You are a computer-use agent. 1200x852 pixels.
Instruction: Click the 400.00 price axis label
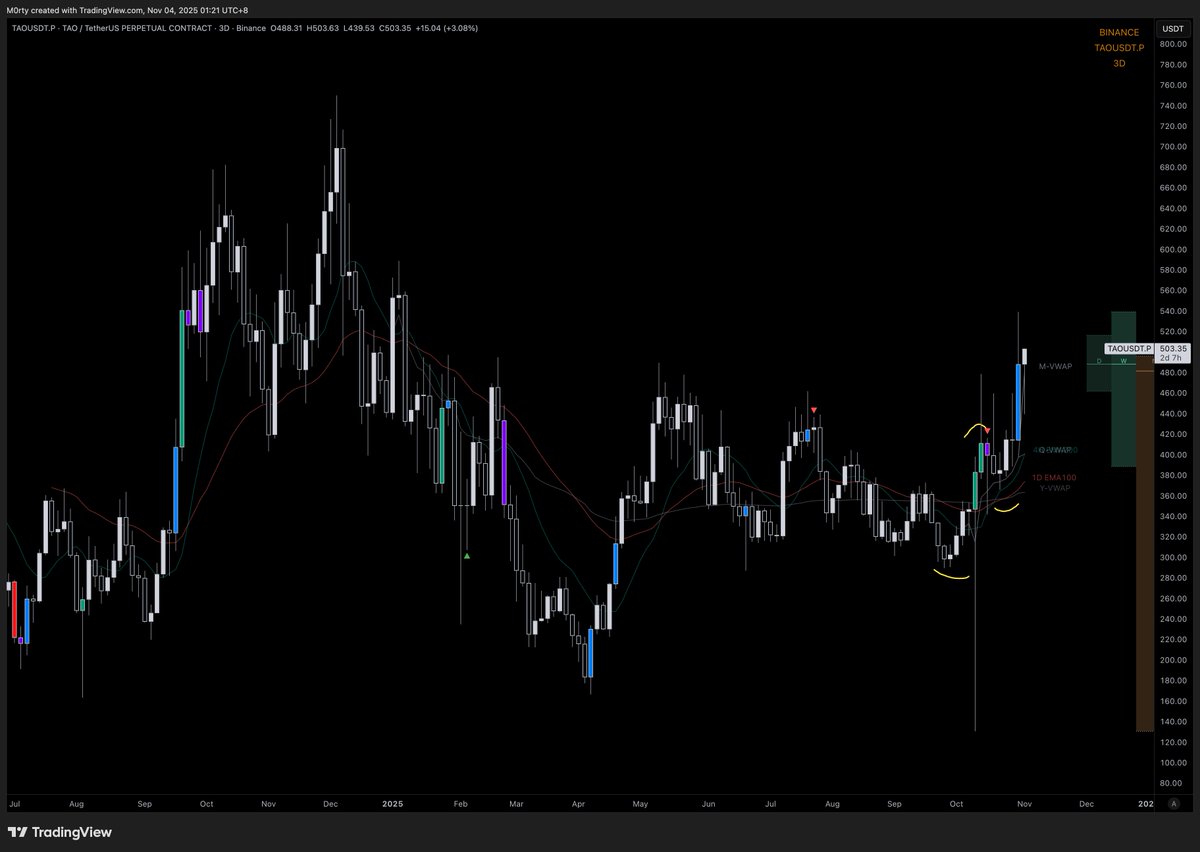pyautogui.click(x=1172, y=455)
